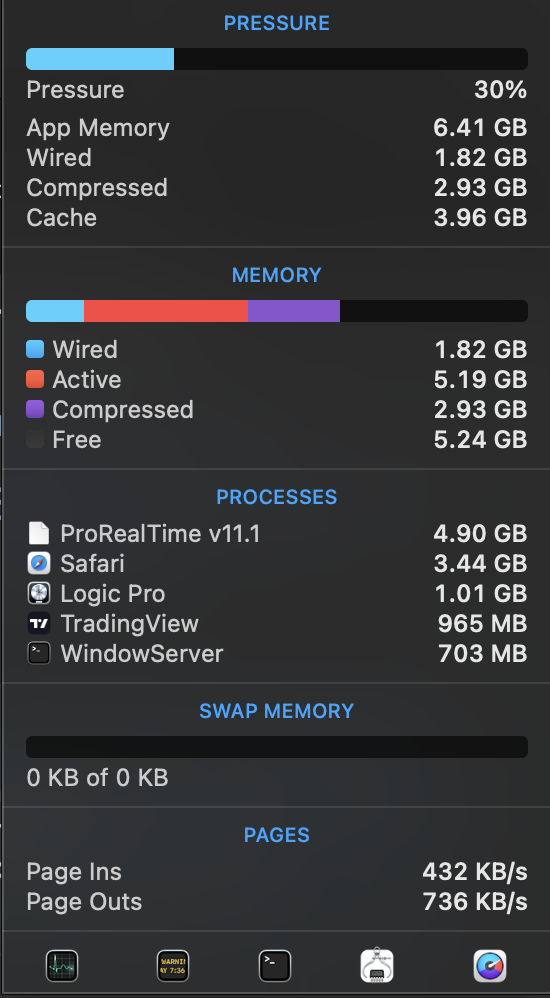Select the ProRealTime v11.1 process row
This screenshot has width=550, height=998.
pyautogui.click(x=277, y=533)
